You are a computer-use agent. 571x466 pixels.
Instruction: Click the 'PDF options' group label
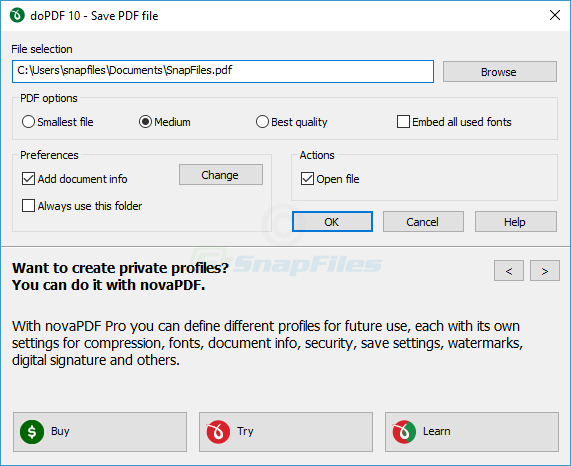click(x=49, y=98)
